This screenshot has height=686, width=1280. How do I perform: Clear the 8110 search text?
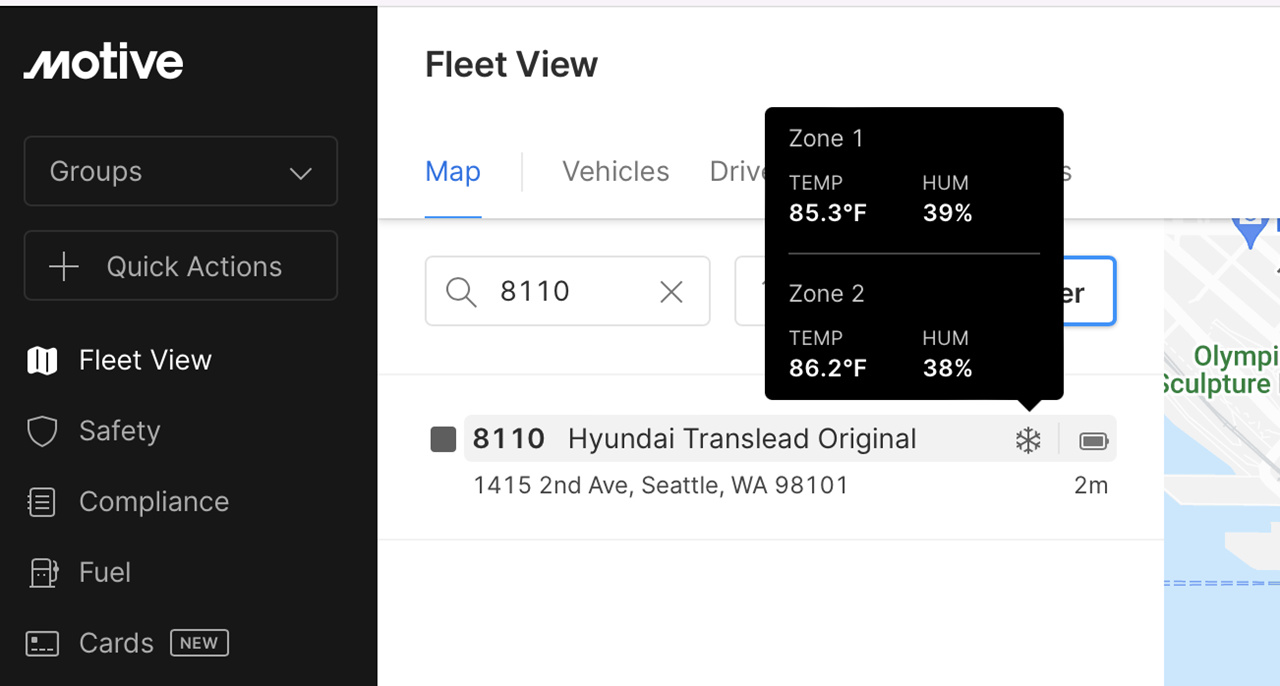[x=671, y=291]
